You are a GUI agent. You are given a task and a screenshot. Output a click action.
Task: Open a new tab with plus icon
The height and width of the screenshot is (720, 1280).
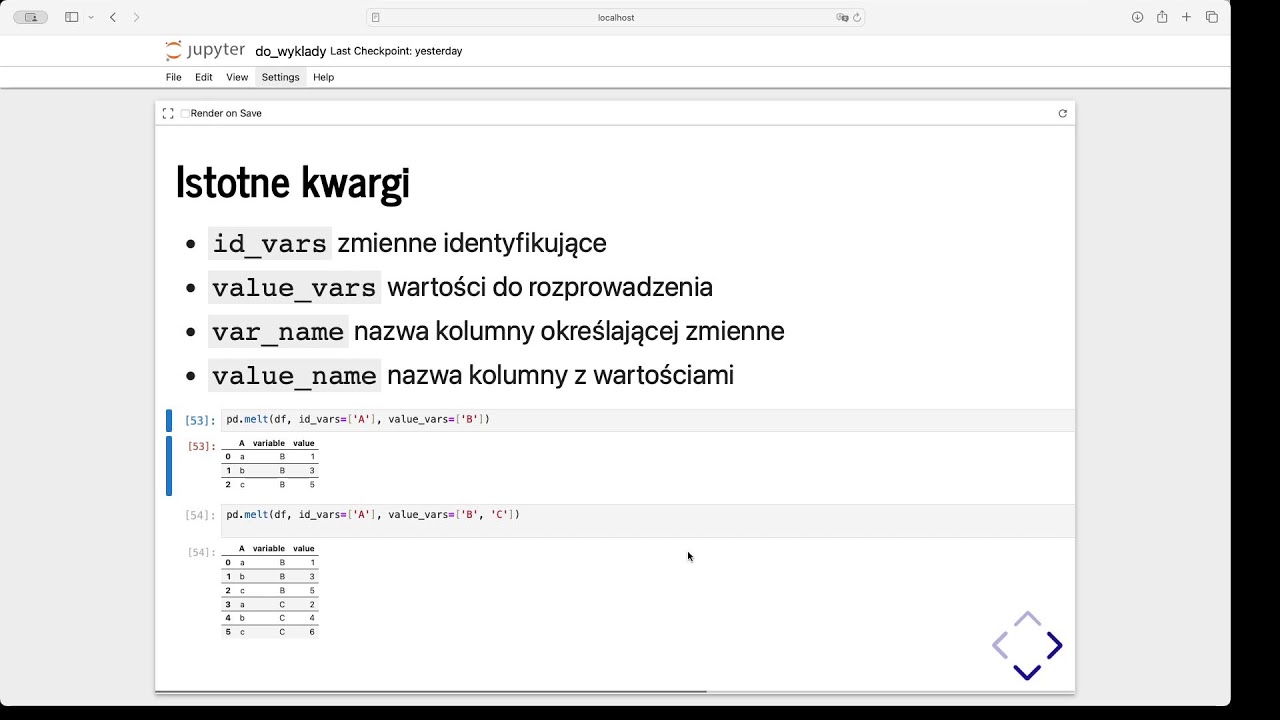point(1187,17)
